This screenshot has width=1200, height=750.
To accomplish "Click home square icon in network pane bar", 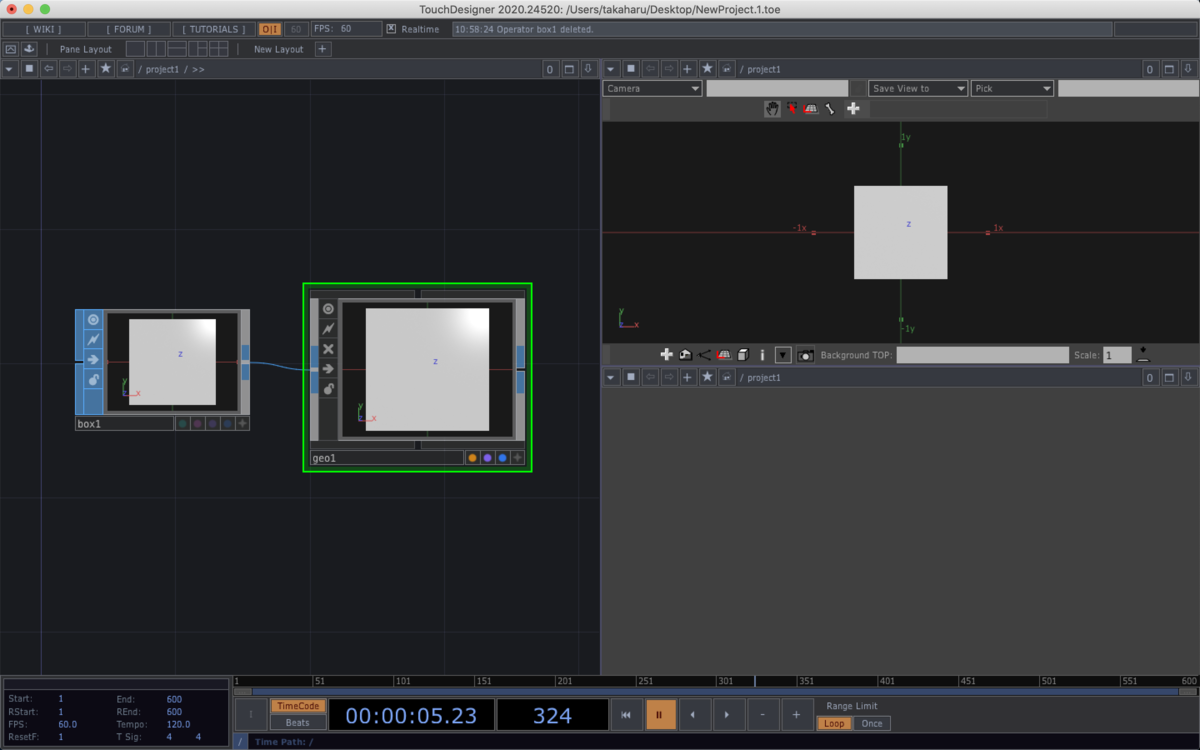I will coord(29,69).
